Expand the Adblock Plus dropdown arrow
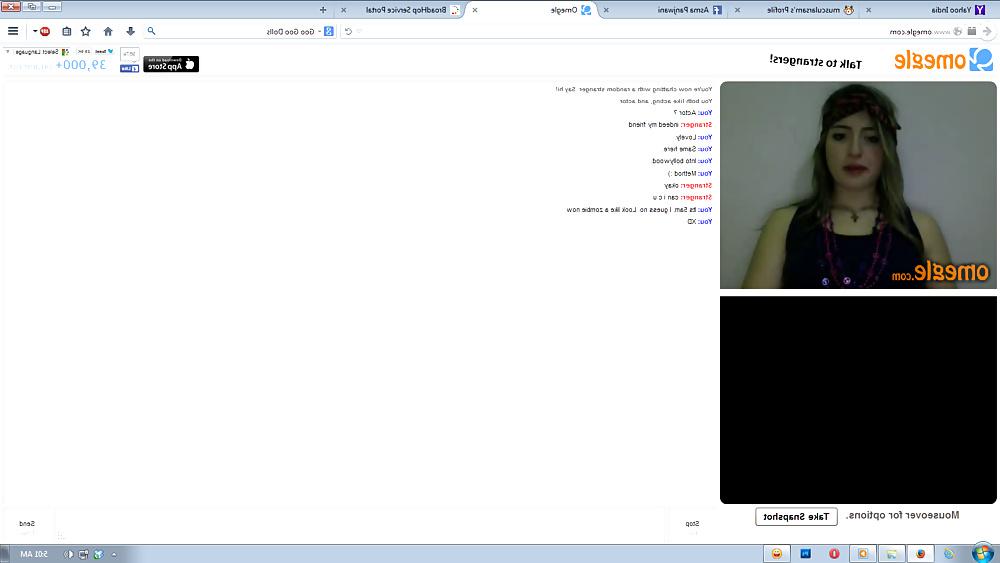The width and height of the screenshot is (1000, 563). pos(35,31)
